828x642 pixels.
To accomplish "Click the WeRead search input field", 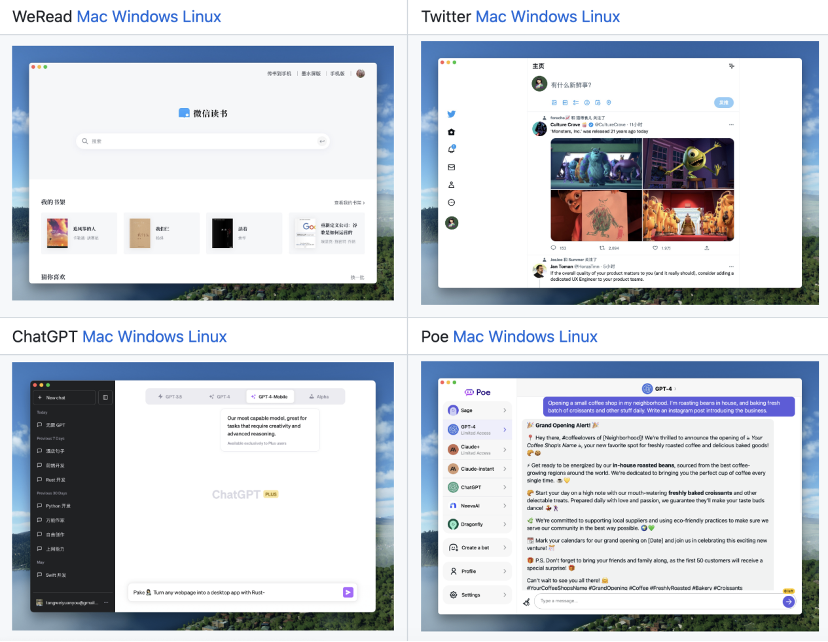I will (202, 141).
